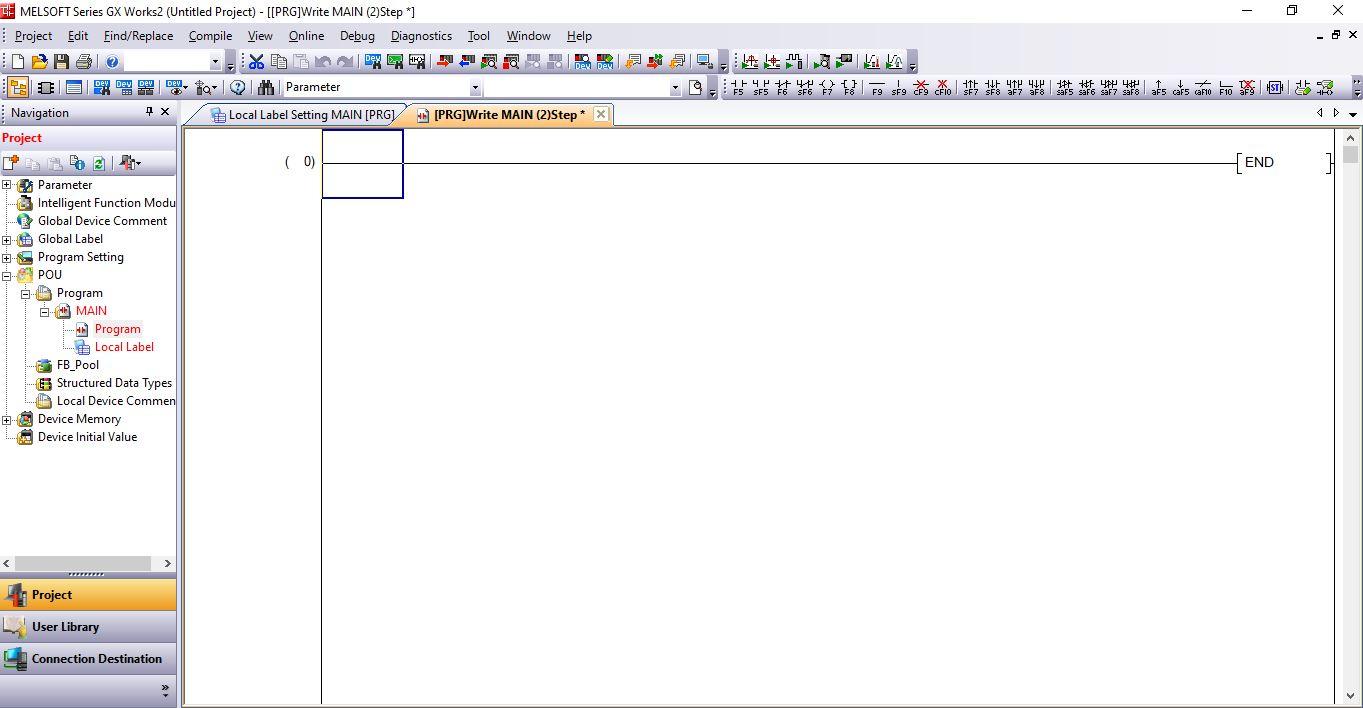Toggle the device display comment view
Screen dimensions: 1363x708
(x=175, y=87)
